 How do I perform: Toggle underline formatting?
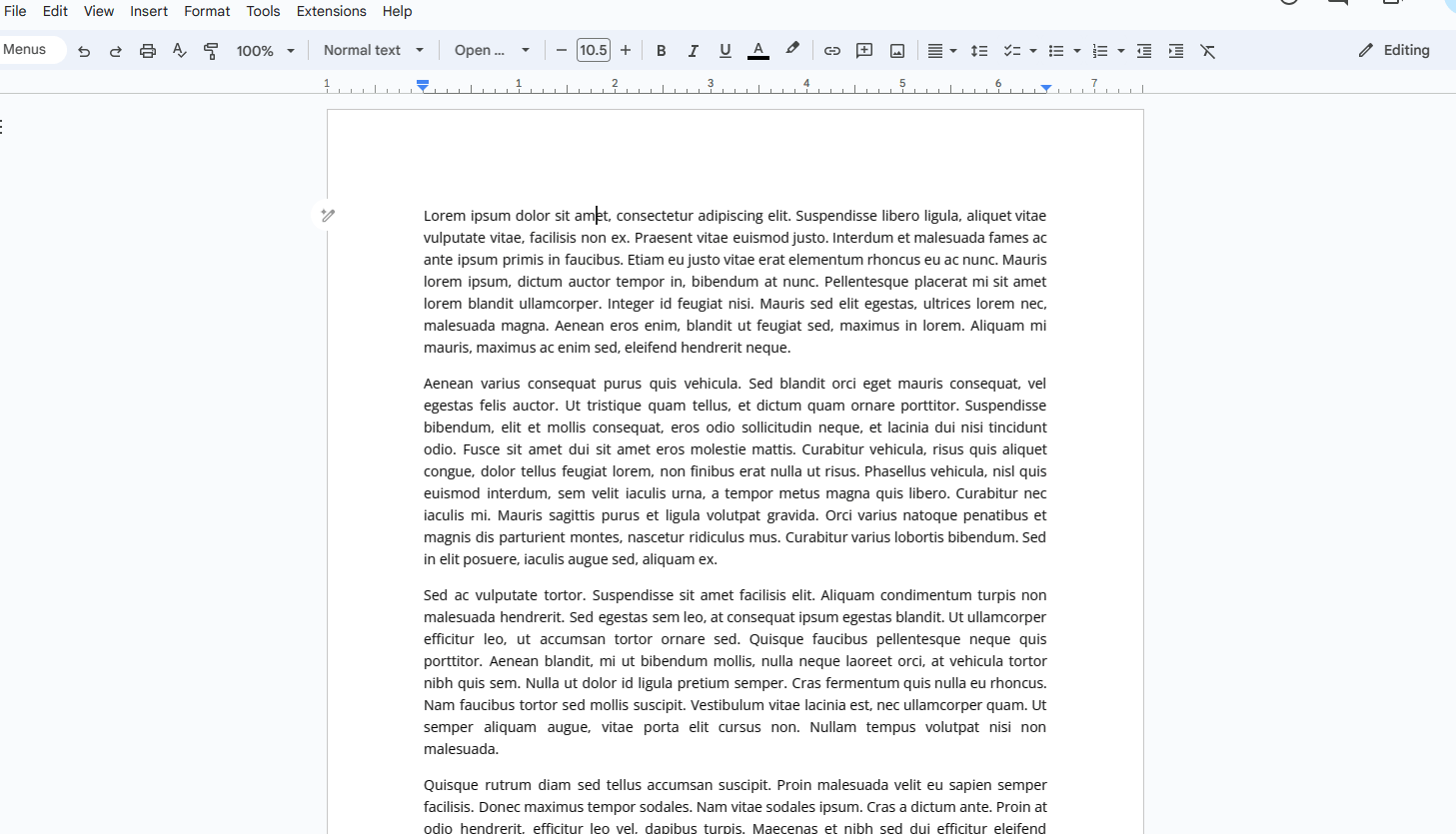point(725,50)
